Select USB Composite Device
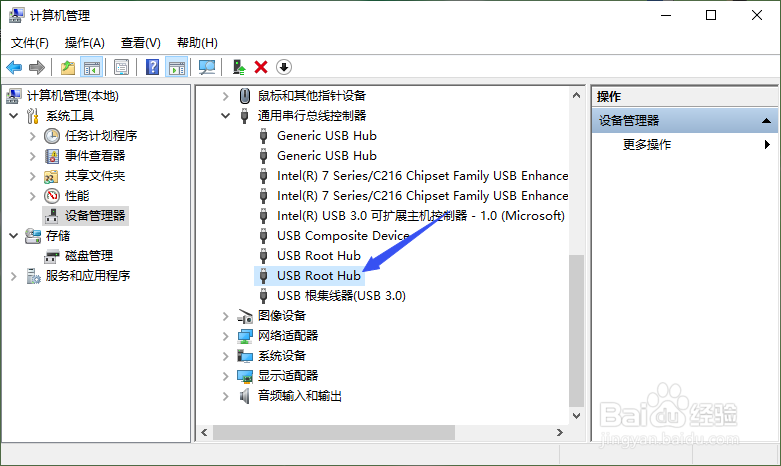 tap(343, 235)
